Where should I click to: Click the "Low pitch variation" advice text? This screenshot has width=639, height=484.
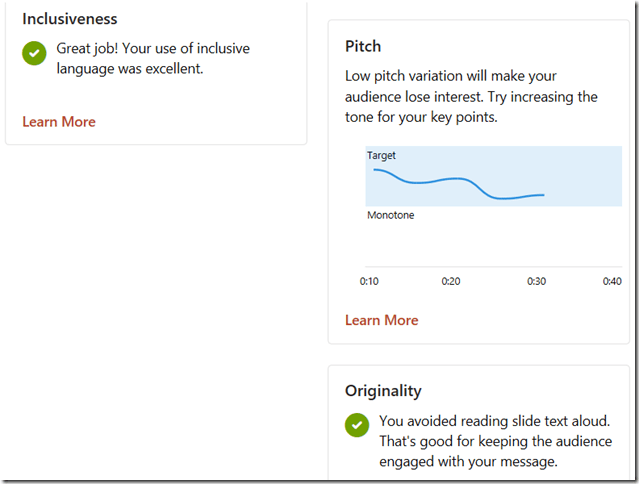coord(471,96)
